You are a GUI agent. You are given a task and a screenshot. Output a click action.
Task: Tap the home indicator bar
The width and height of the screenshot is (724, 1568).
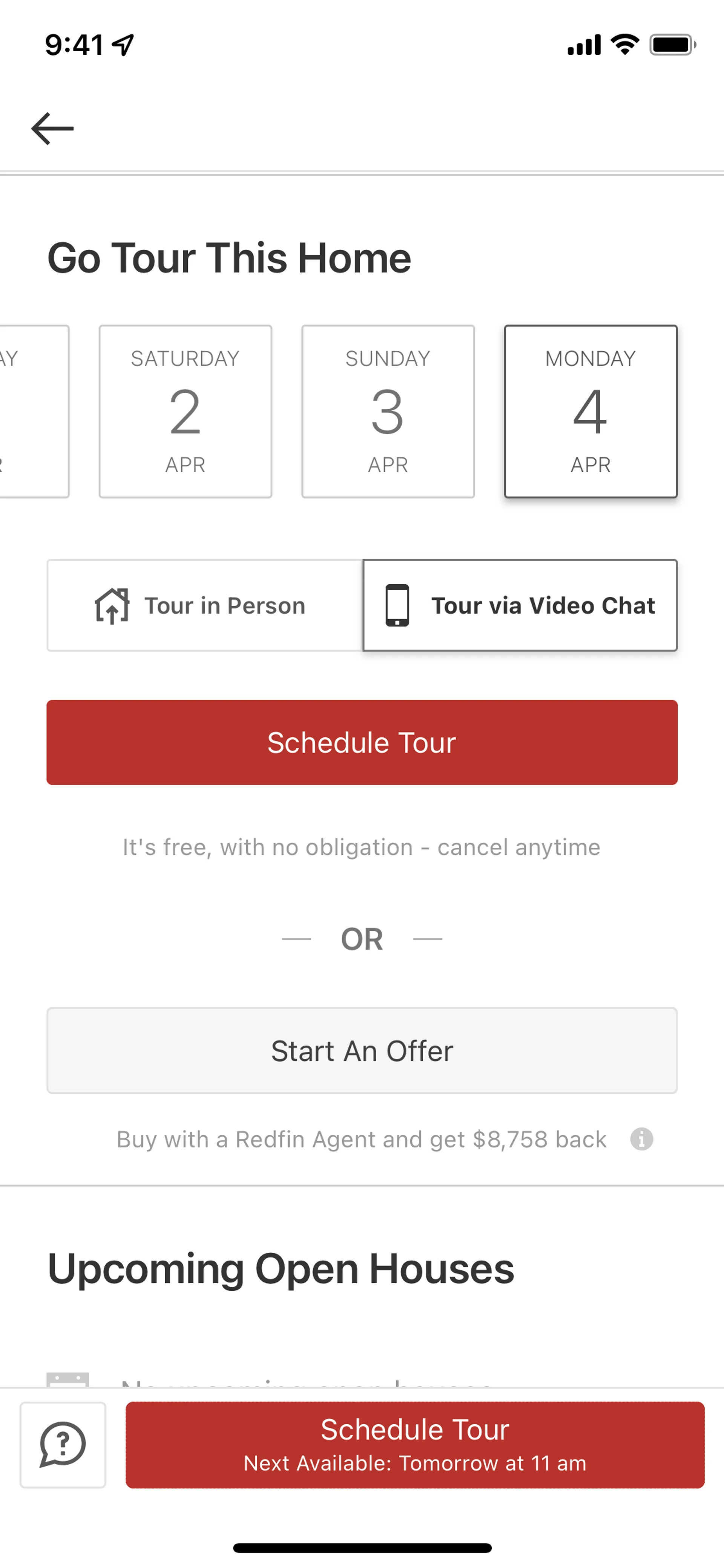(x=362, y=1548)
